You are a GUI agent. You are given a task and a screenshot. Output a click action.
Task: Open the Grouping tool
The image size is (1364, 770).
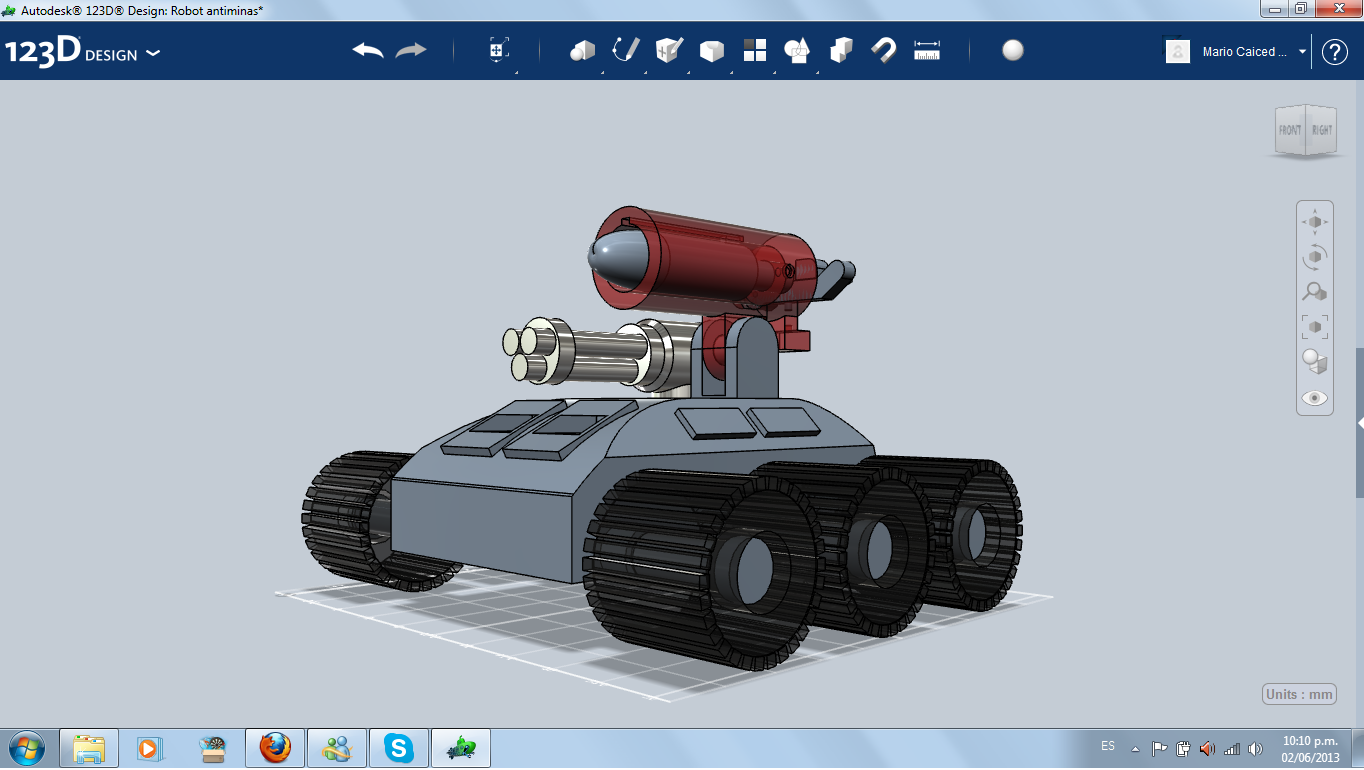[x=797, y=50]
